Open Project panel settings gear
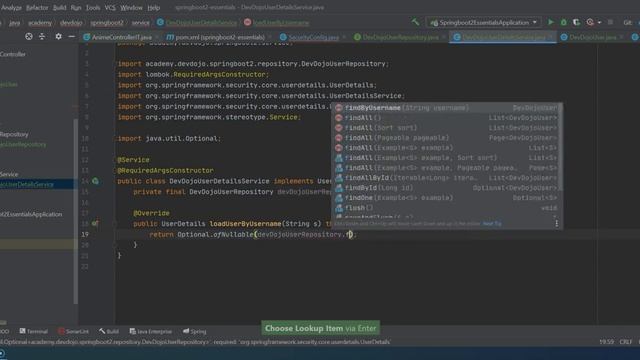 point(58,36)
